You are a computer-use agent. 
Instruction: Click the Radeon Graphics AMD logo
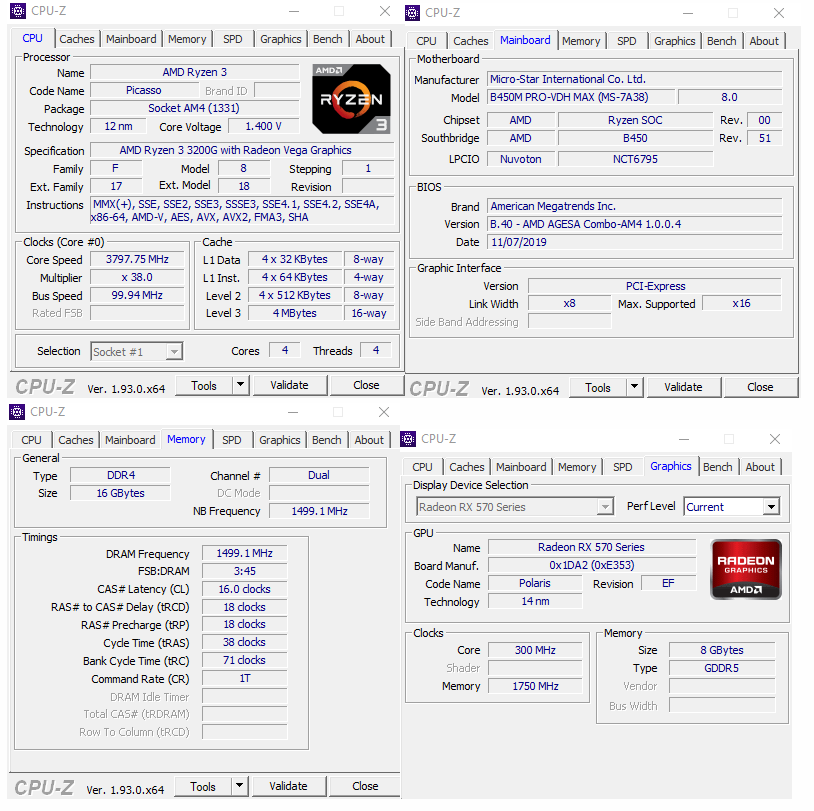(745, 570)
